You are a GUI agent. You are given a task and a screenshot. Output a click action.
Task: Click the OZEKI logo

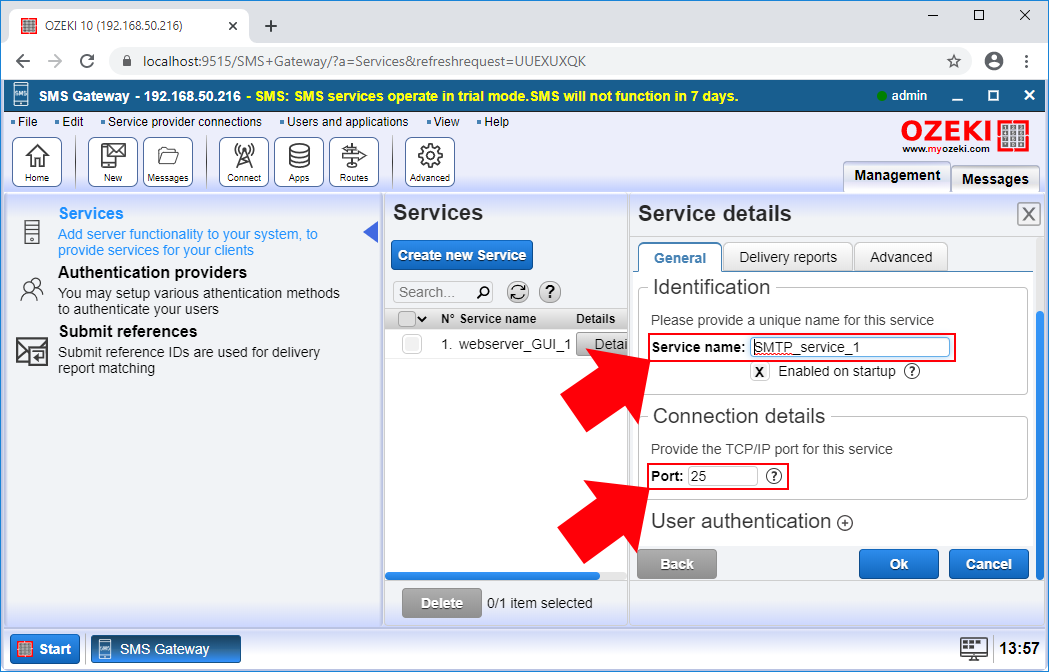[x=965, y=136]
